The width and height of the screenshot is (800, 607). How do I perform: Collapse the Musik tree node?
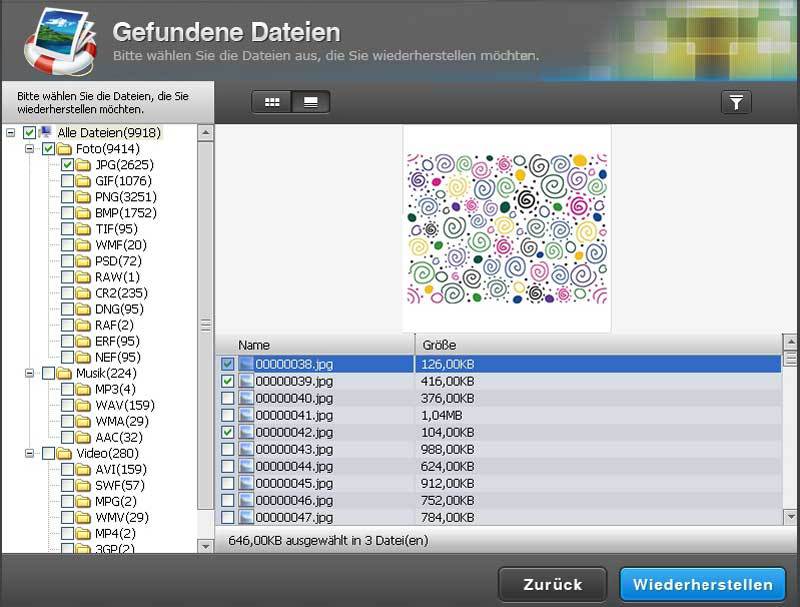(30, 373)
